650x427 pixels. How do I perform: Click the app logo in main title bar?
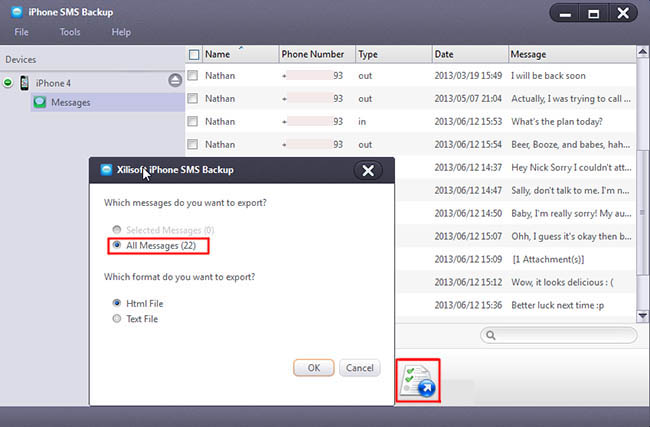click(16, 12)
